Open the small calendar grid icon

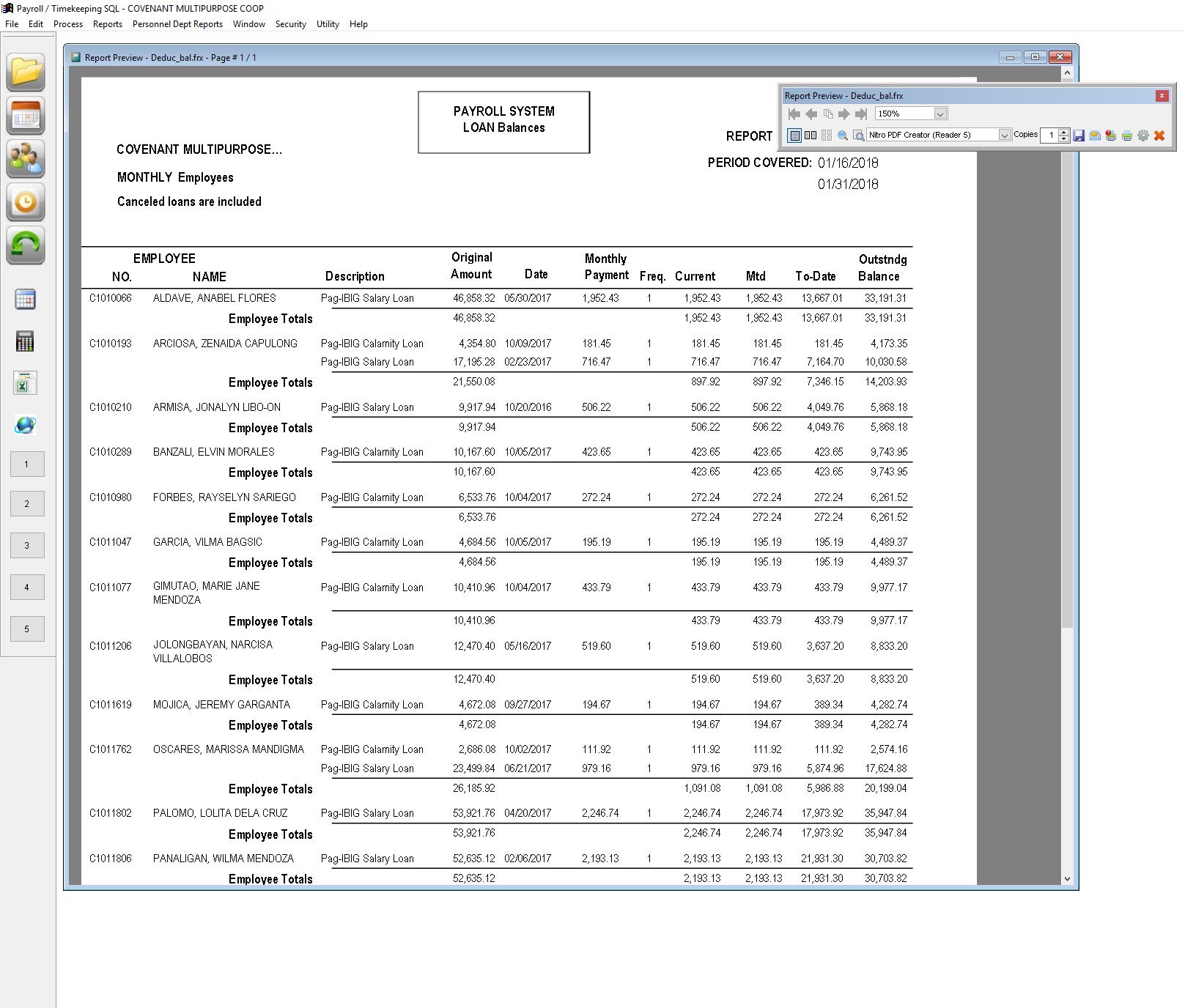[26, 299]
